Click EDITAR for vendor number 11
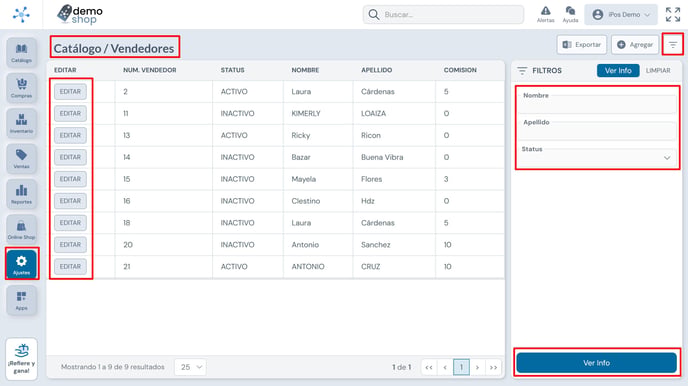Screen dimensions: 688x386 click(x=70, y=114)
